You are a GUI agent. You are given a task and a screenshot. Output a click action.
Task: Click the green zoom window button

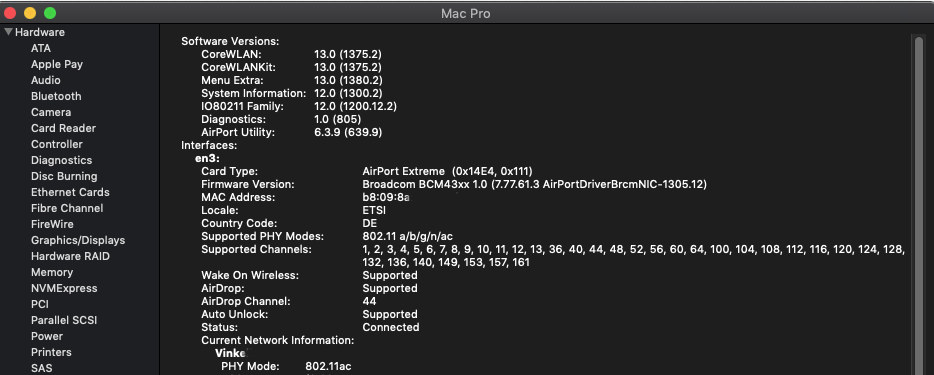click(50, 12)
